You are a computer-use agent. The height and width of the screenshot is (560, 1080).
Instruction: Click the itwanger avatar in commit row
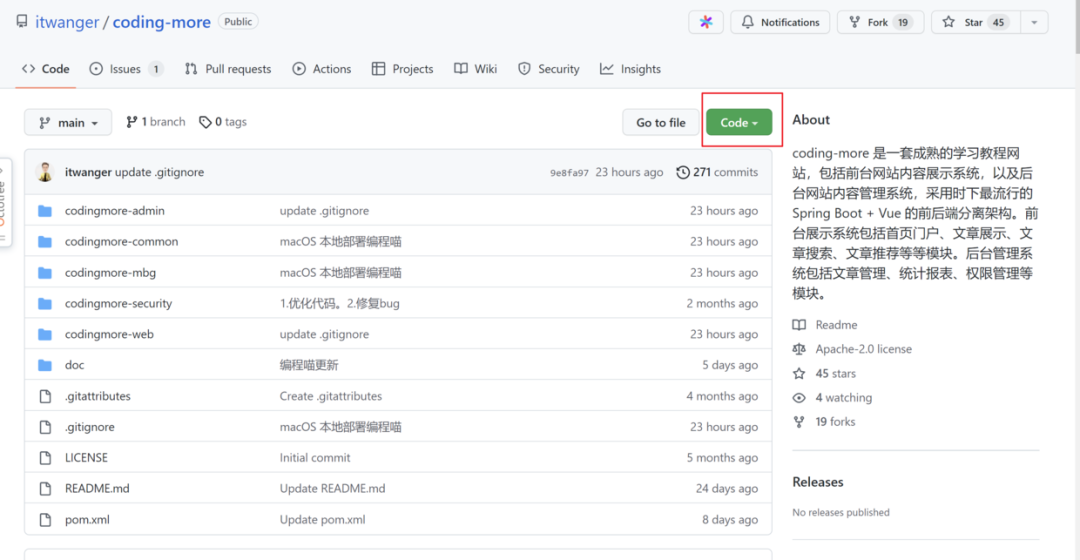pyautogui.click(x=45, y=172)
